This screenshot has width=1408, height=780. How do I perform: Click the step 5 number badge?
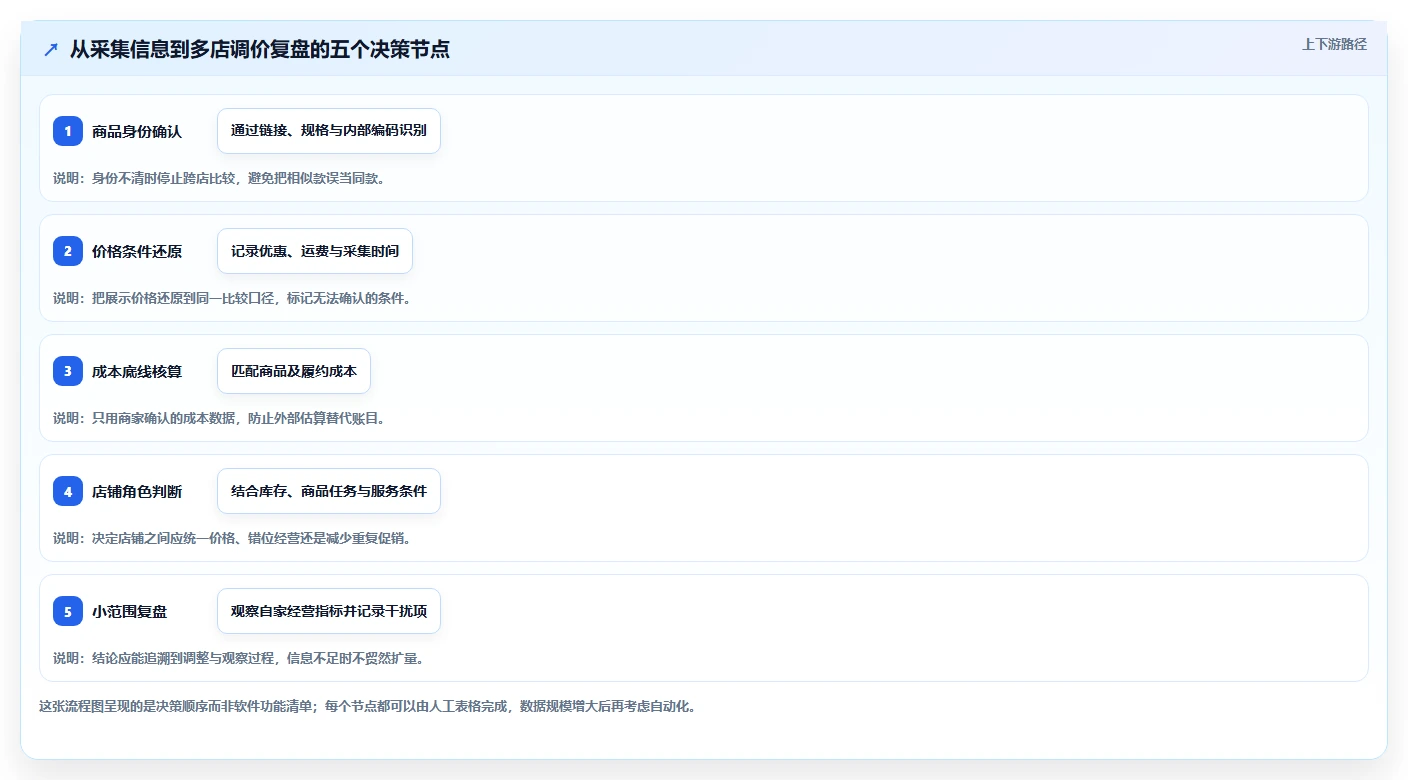68,611
